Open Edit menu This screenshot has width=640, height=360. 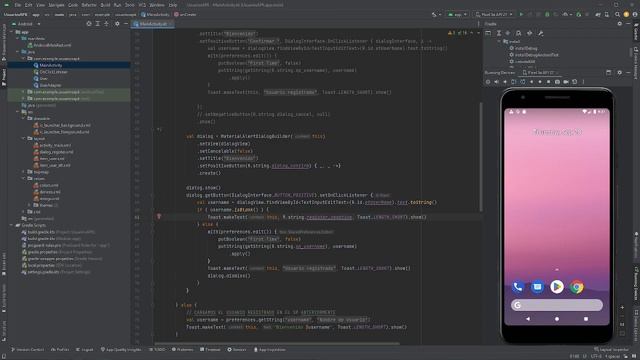(29, 5)
